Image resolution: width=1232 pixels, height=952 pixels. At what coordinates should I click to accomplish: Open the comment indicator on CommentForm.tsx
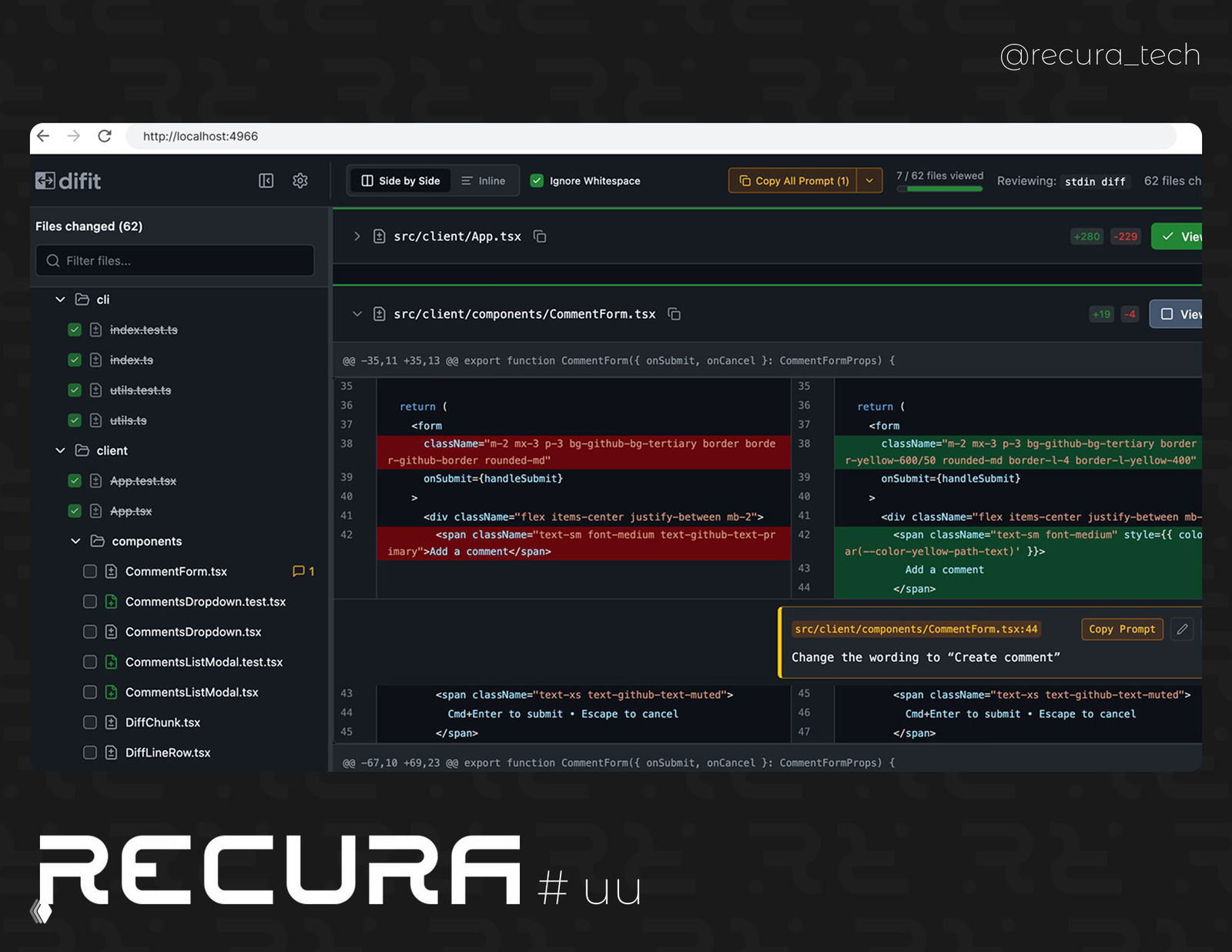click(x=303, y=571)
